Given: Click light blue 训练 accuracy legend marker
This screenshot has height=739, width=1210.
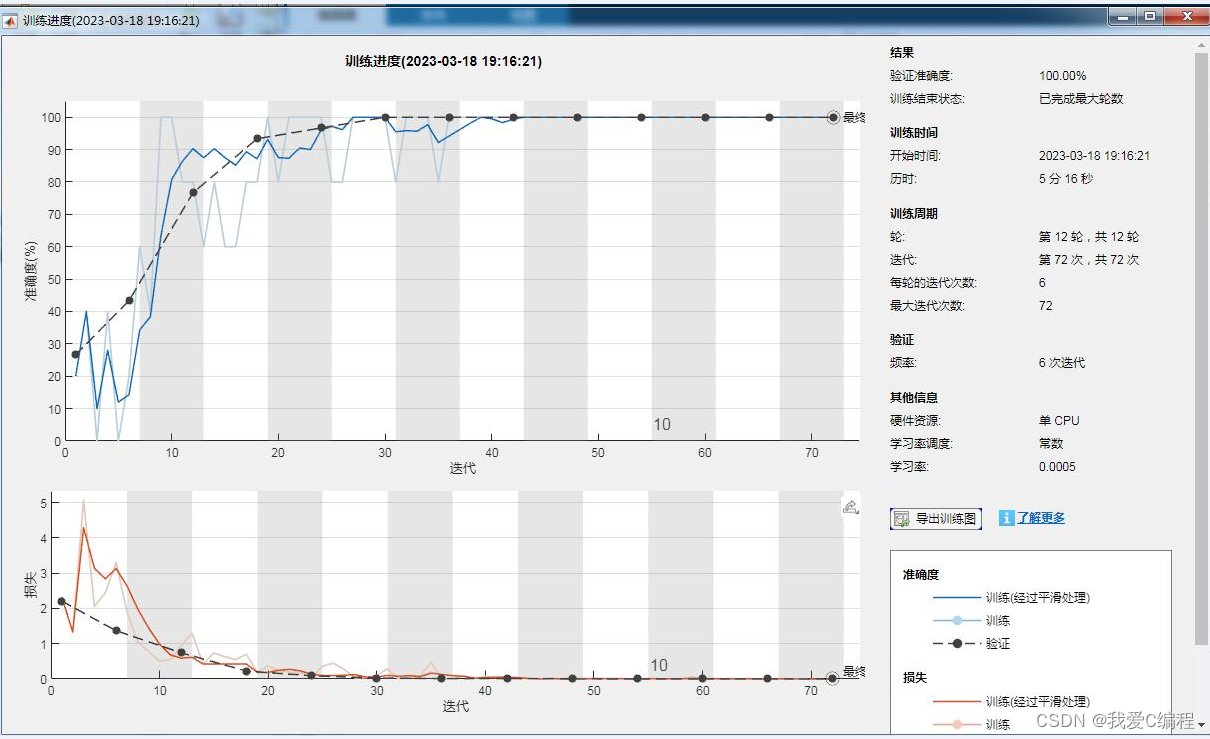Looking at the screenshot, I should (x=957, y=621).
